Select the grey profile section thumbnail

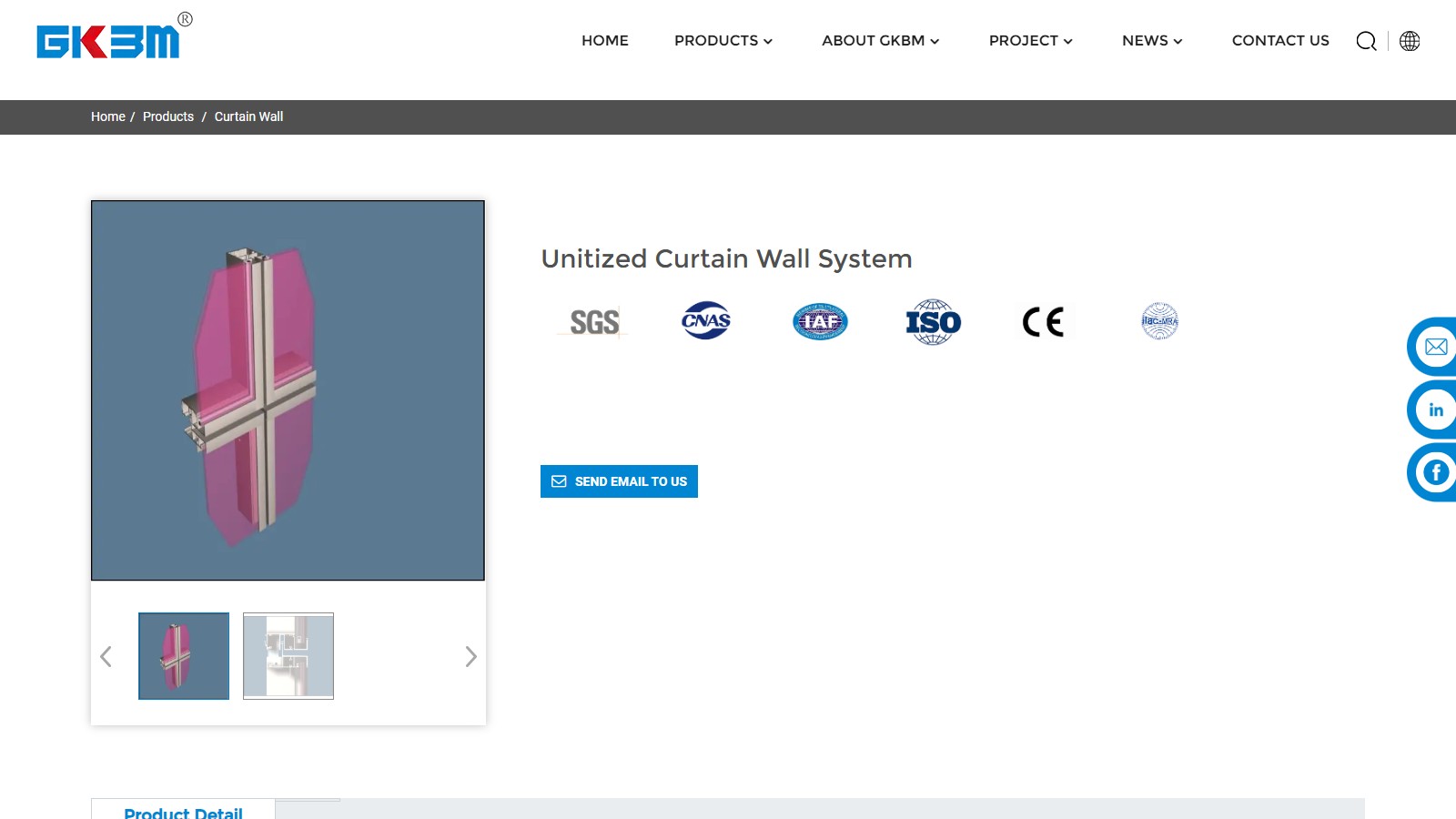coord(288,656)
